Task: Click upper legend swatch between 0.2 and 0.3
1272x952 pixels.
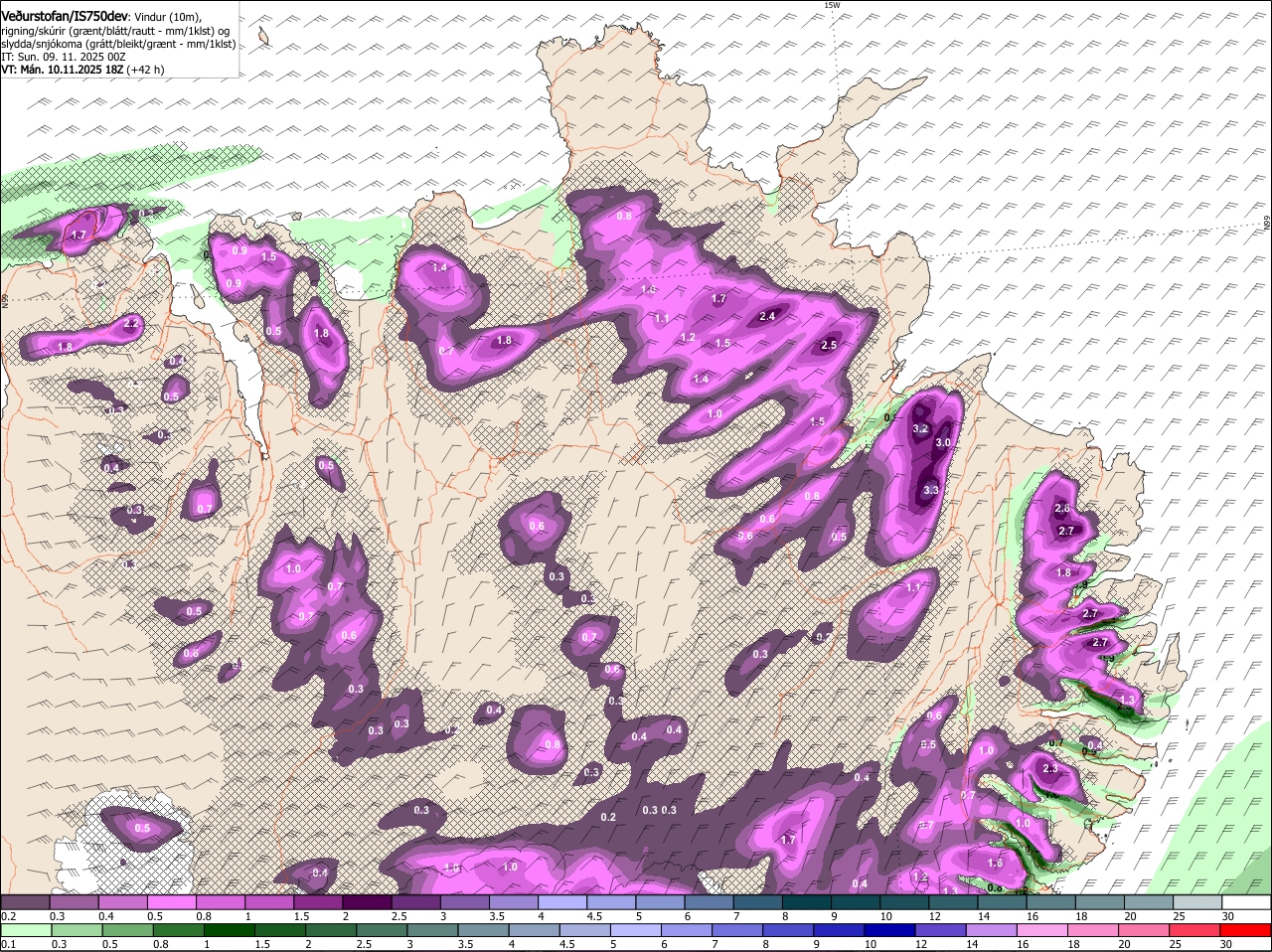Action: (25, 902)
